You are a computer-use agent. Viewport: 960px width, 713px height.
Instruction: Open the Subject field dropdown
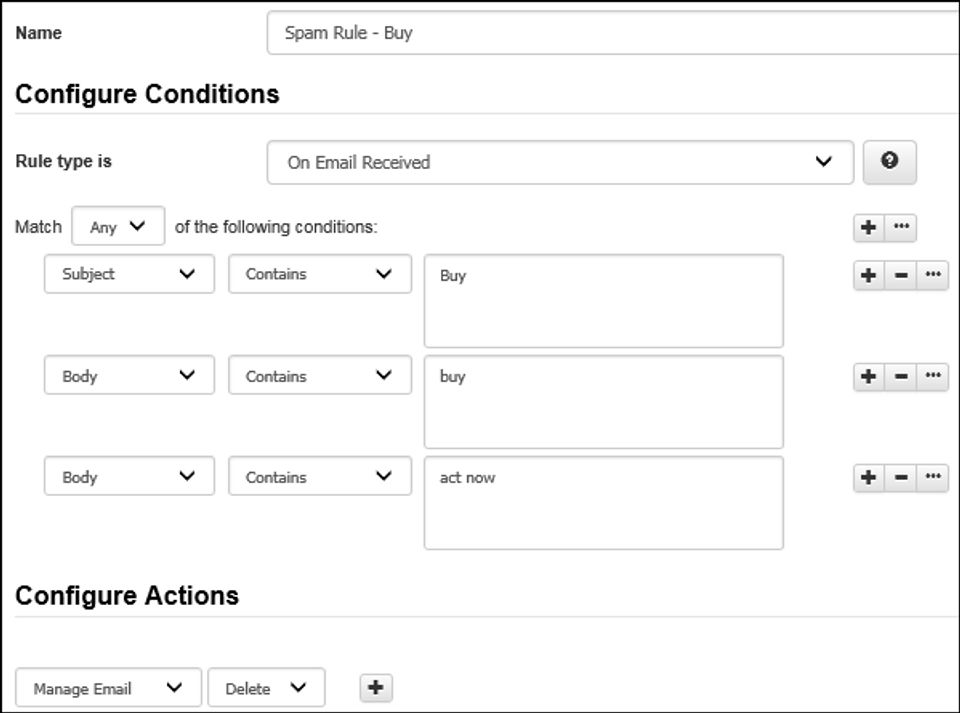pos(129,274)
